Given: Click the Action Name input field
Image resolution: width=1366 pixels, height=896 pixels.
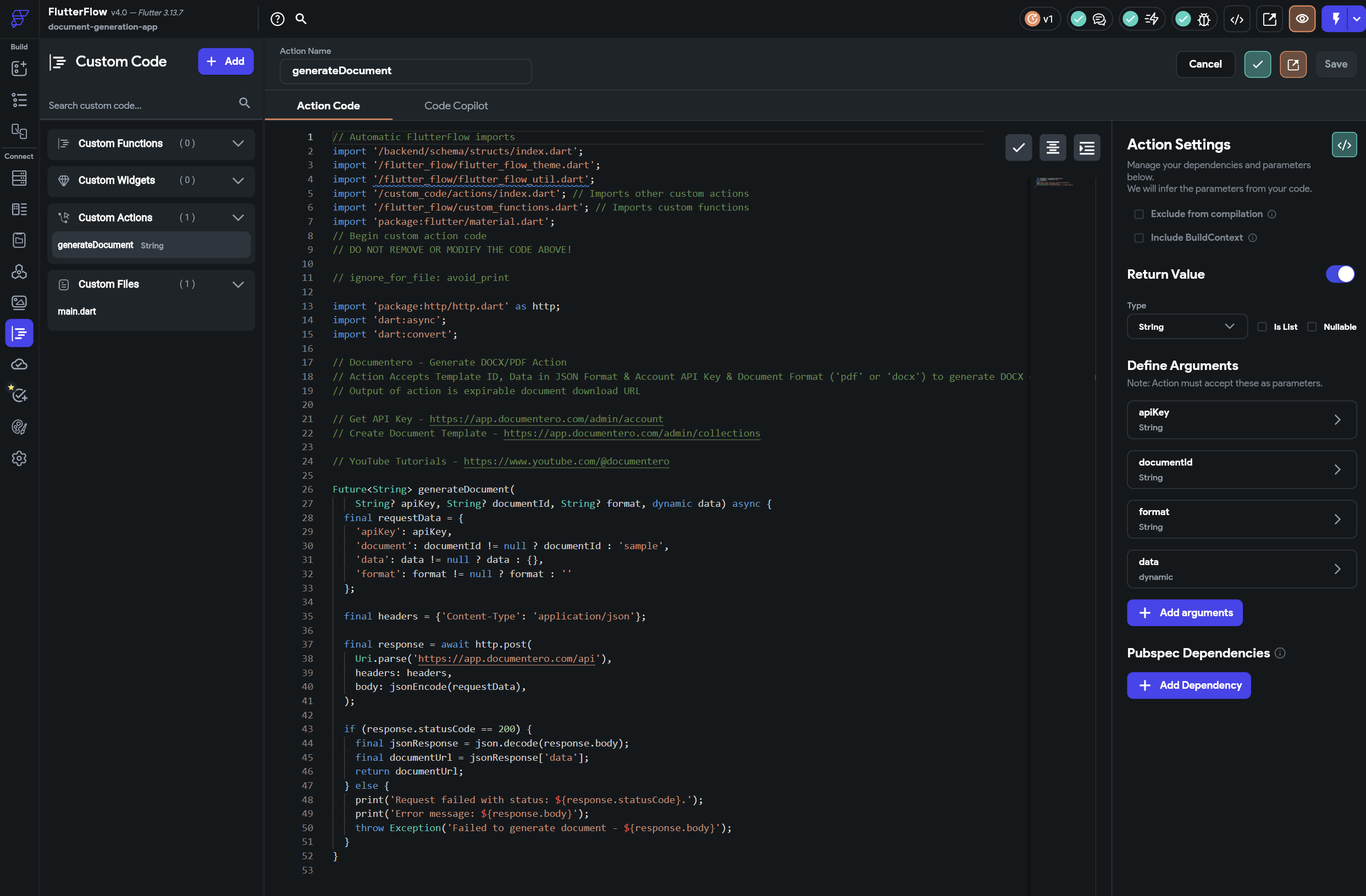Looking at the screenshot, I should [x=405, y=71].
